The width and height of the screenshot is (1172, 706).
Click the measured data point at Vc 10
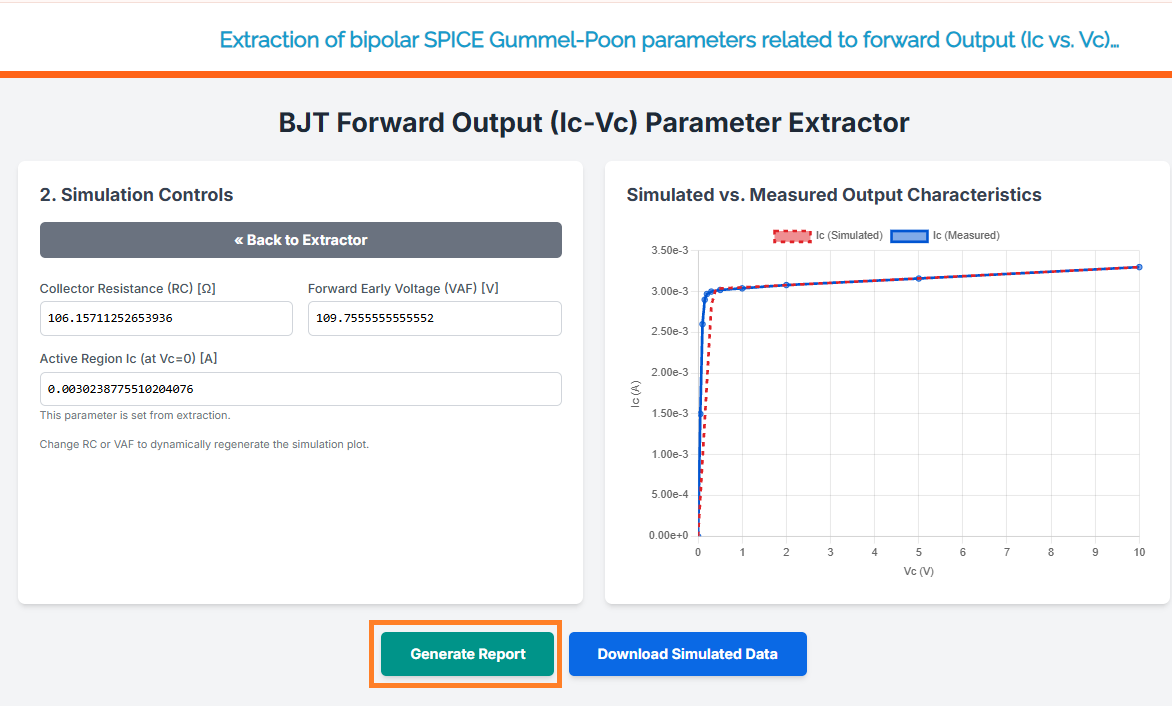[1139, 267]
